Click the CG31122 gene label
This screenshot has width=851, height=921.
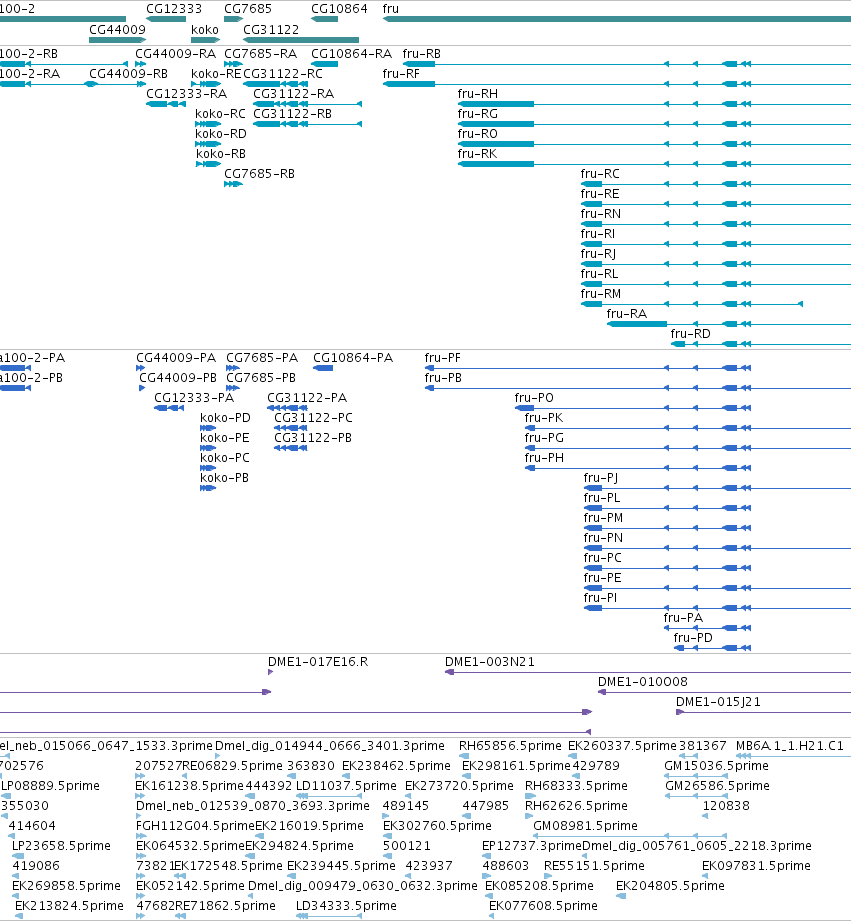(x=271, y=29)
